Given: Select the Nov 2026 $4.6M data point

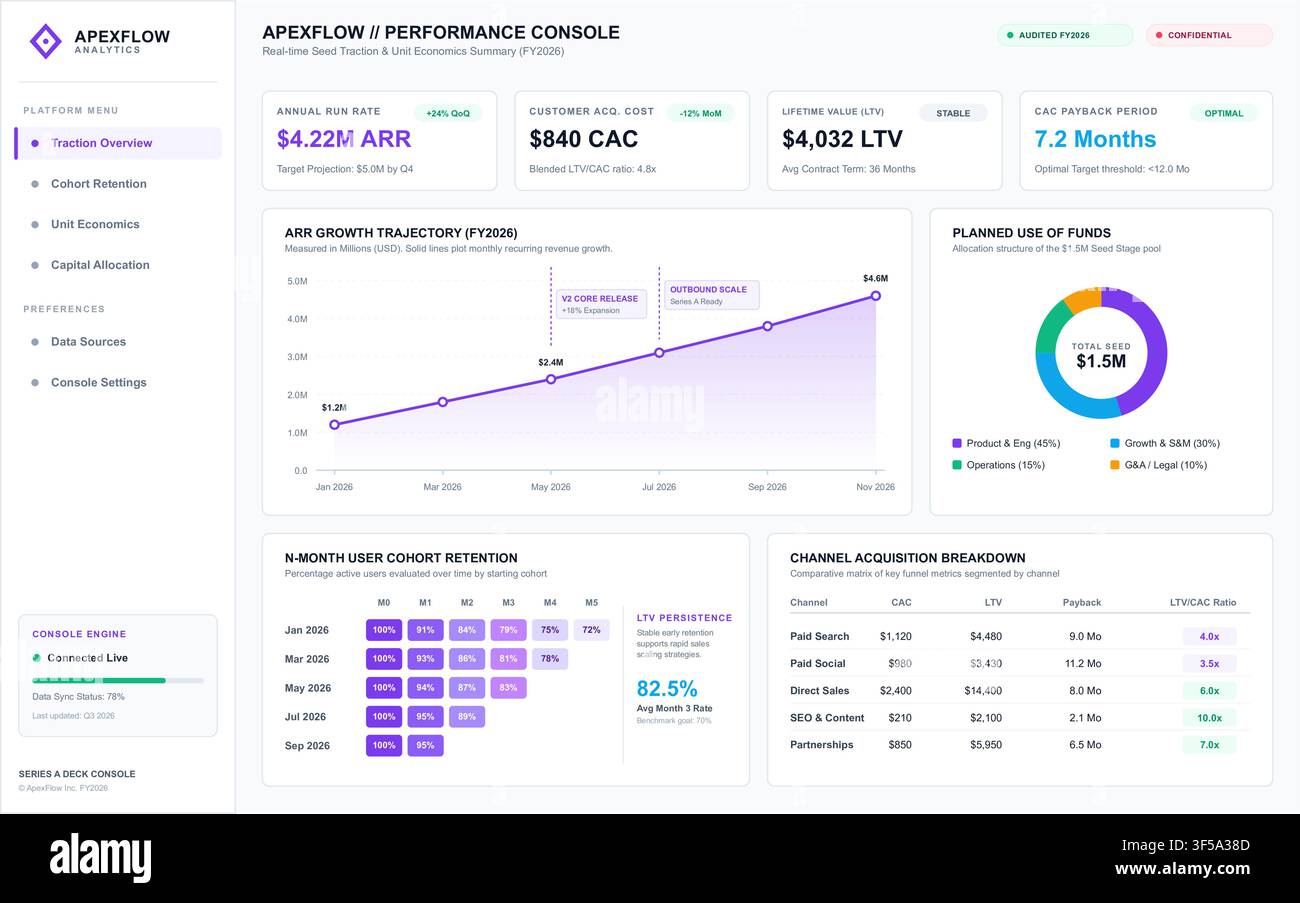Looking at the screenshot, I should [876, 296].
